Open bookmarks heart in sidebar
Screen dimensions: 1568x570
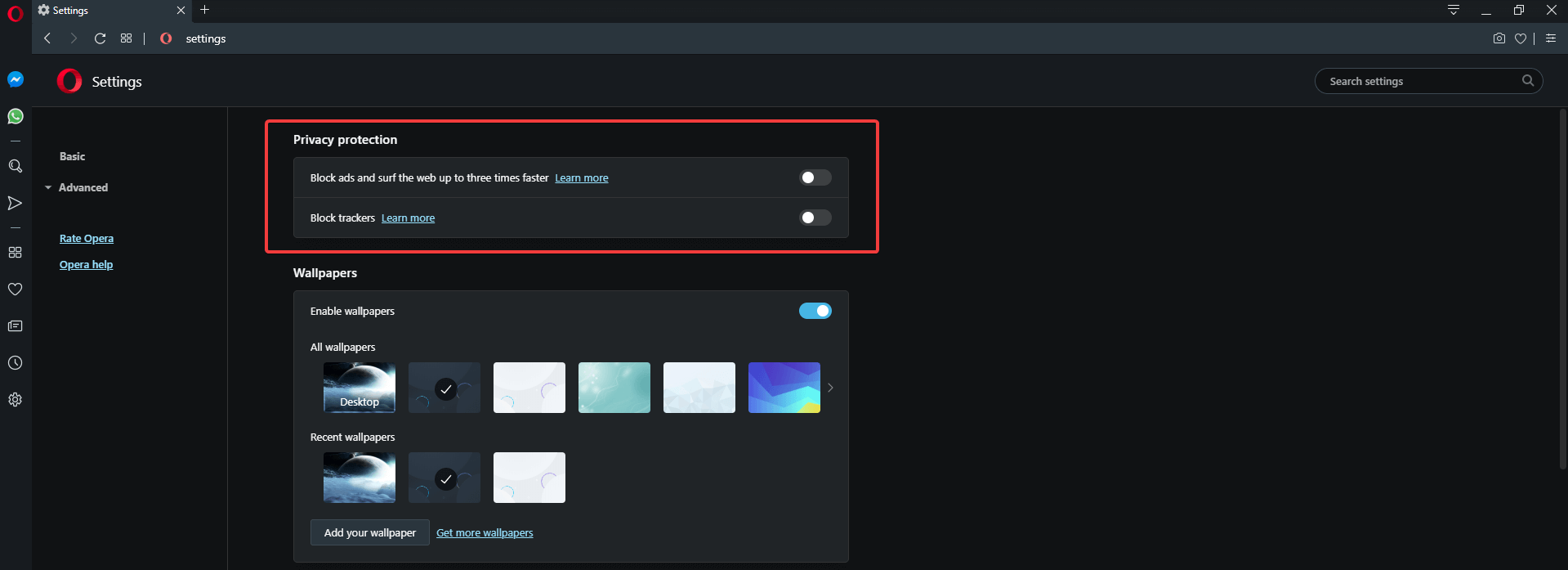point(15,289)
